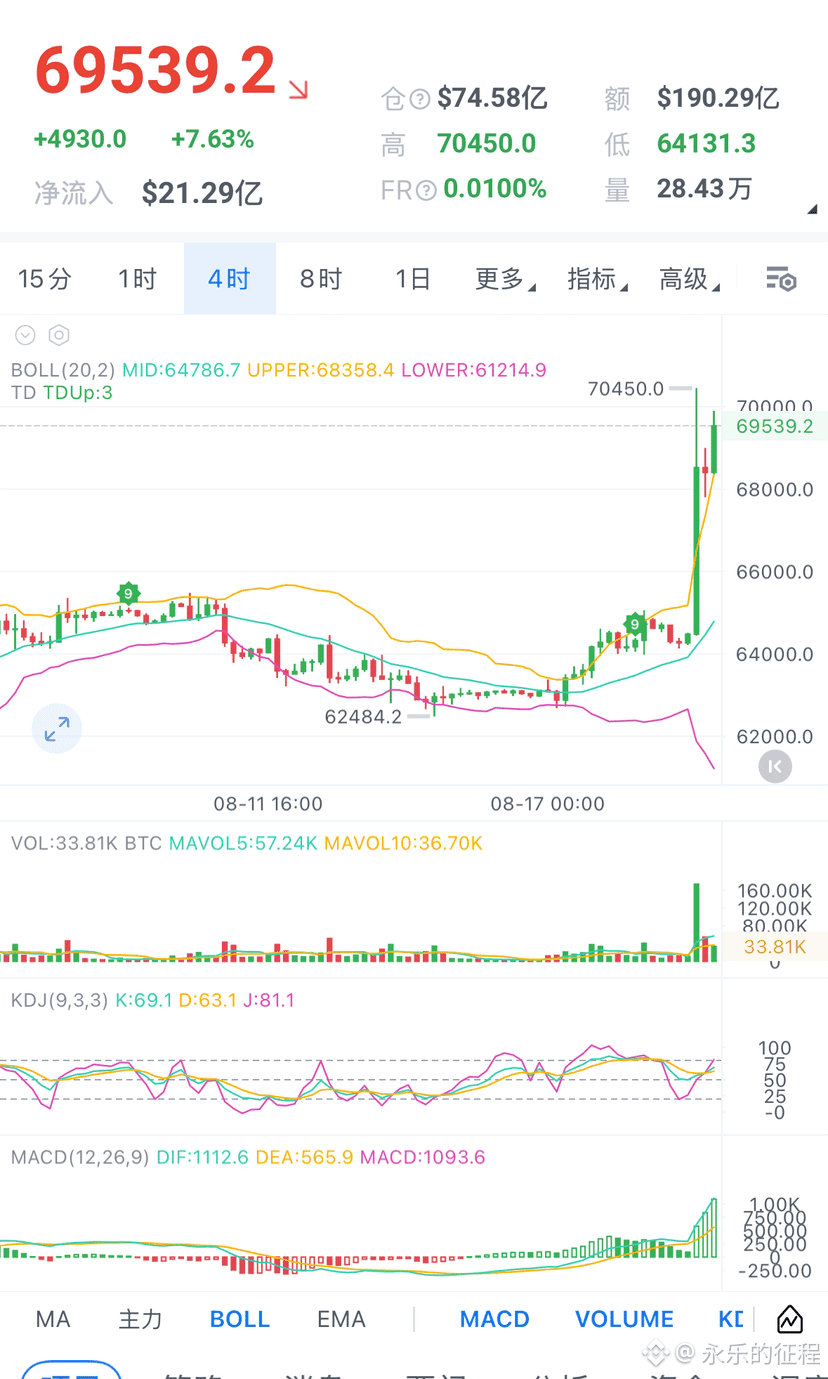Tap the UPPER:68358.4 band value

tap(321, 370)
